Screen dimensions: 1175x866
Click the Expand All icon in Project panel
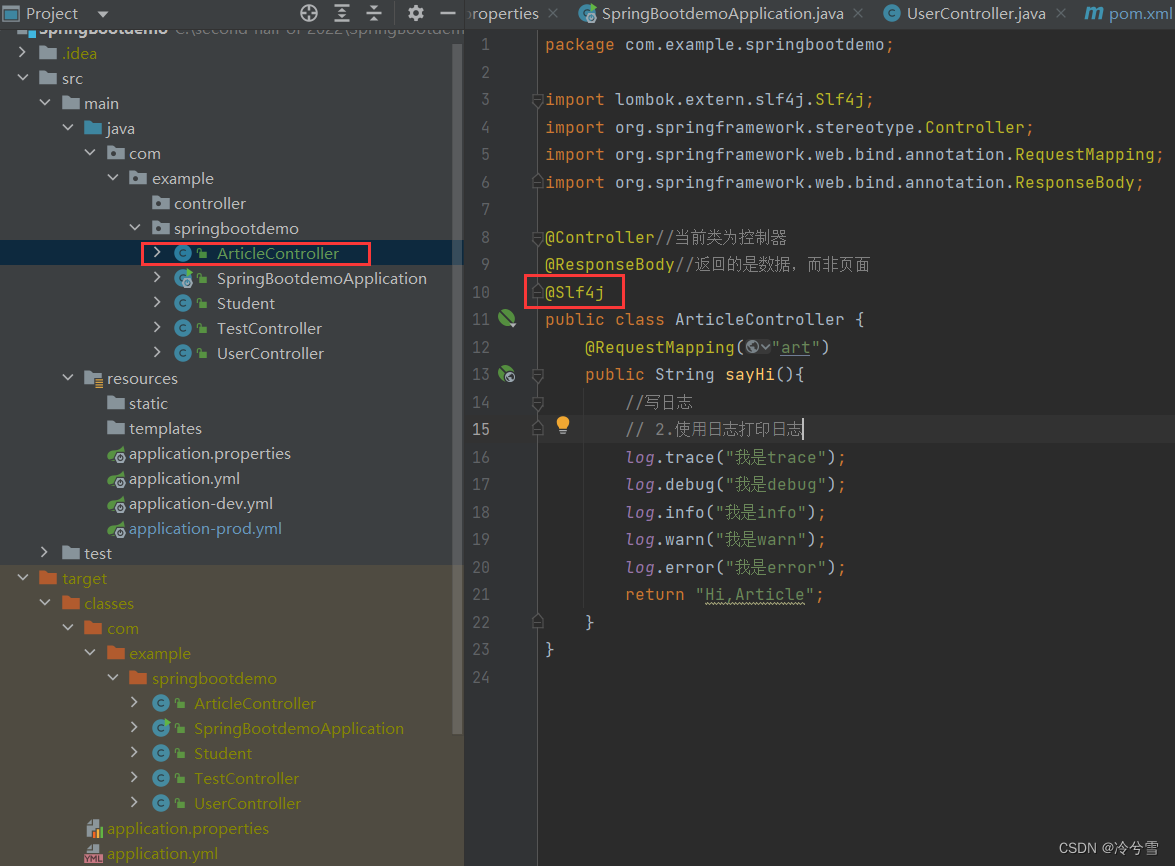pyautogui.click(x=342, y=13)
